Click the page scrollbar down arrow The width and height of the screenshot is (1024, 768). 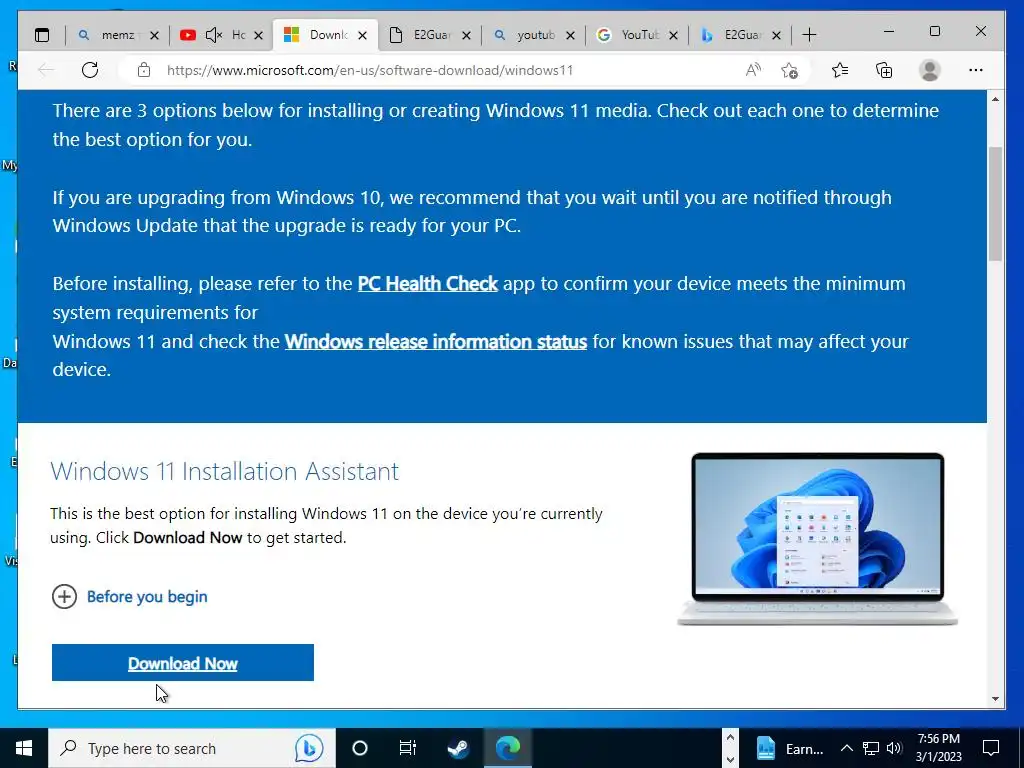tap(995, 699)
